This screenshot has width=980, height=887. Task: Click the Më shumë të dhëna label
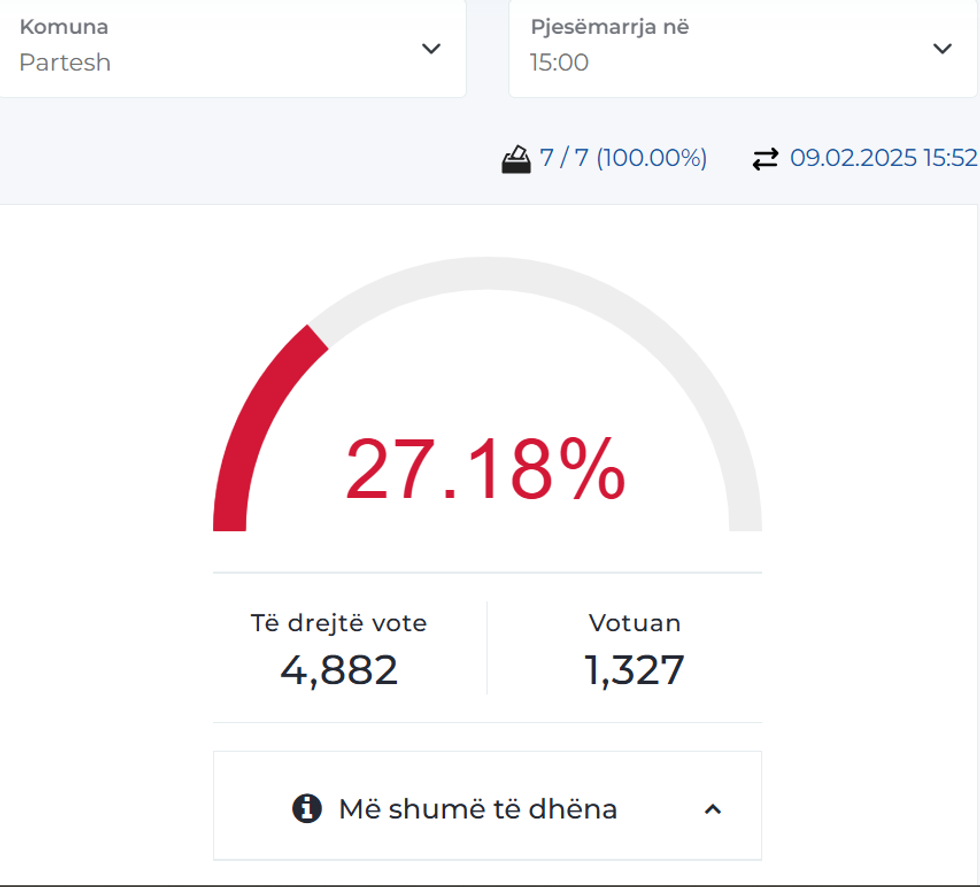point(477,809)
